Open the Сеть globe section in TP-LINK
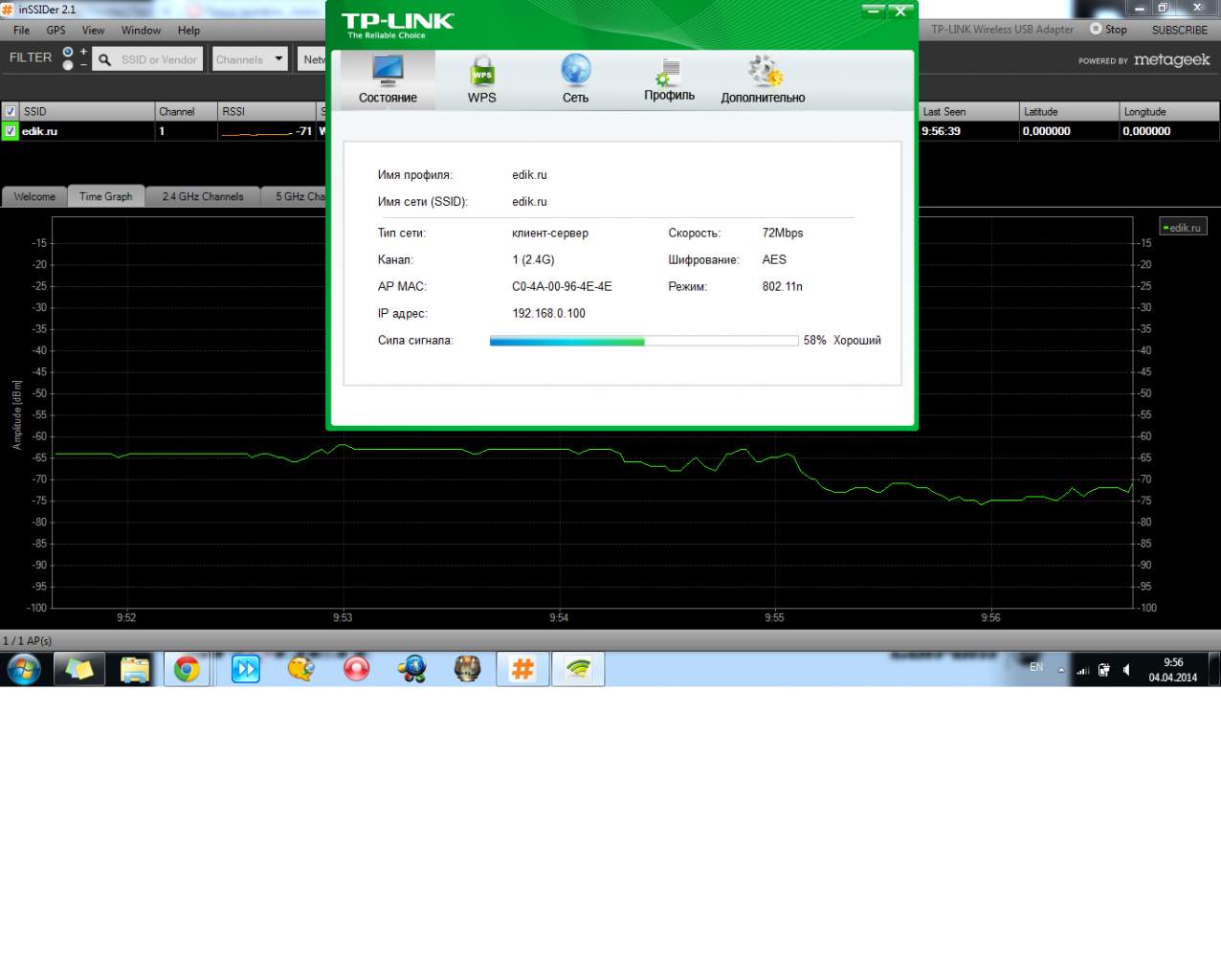Screen dimensions: 1221x980 (x=575, y=79)
